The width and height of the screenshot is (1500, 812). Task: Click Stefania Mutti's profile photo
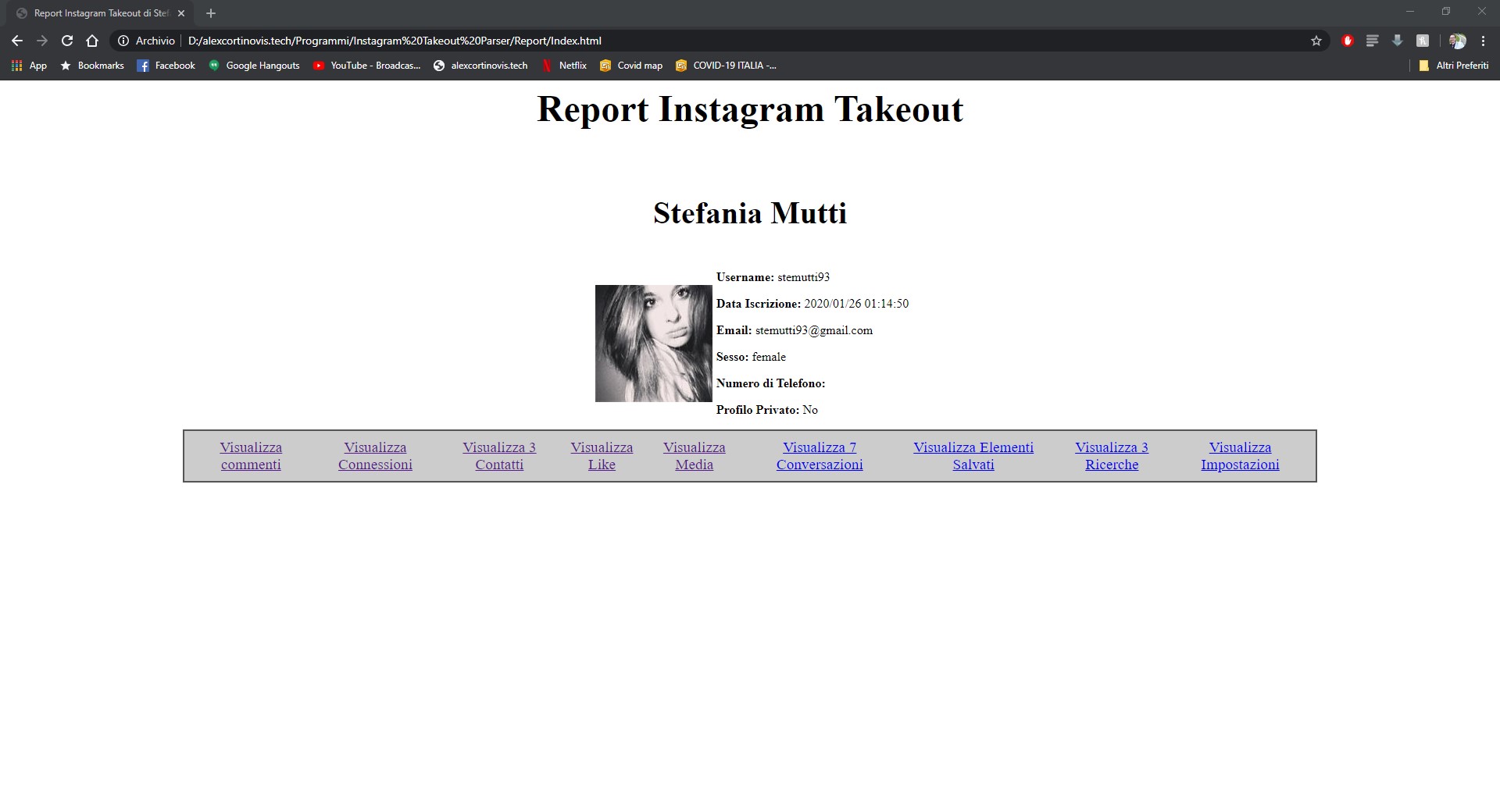[x=654, y=344]
